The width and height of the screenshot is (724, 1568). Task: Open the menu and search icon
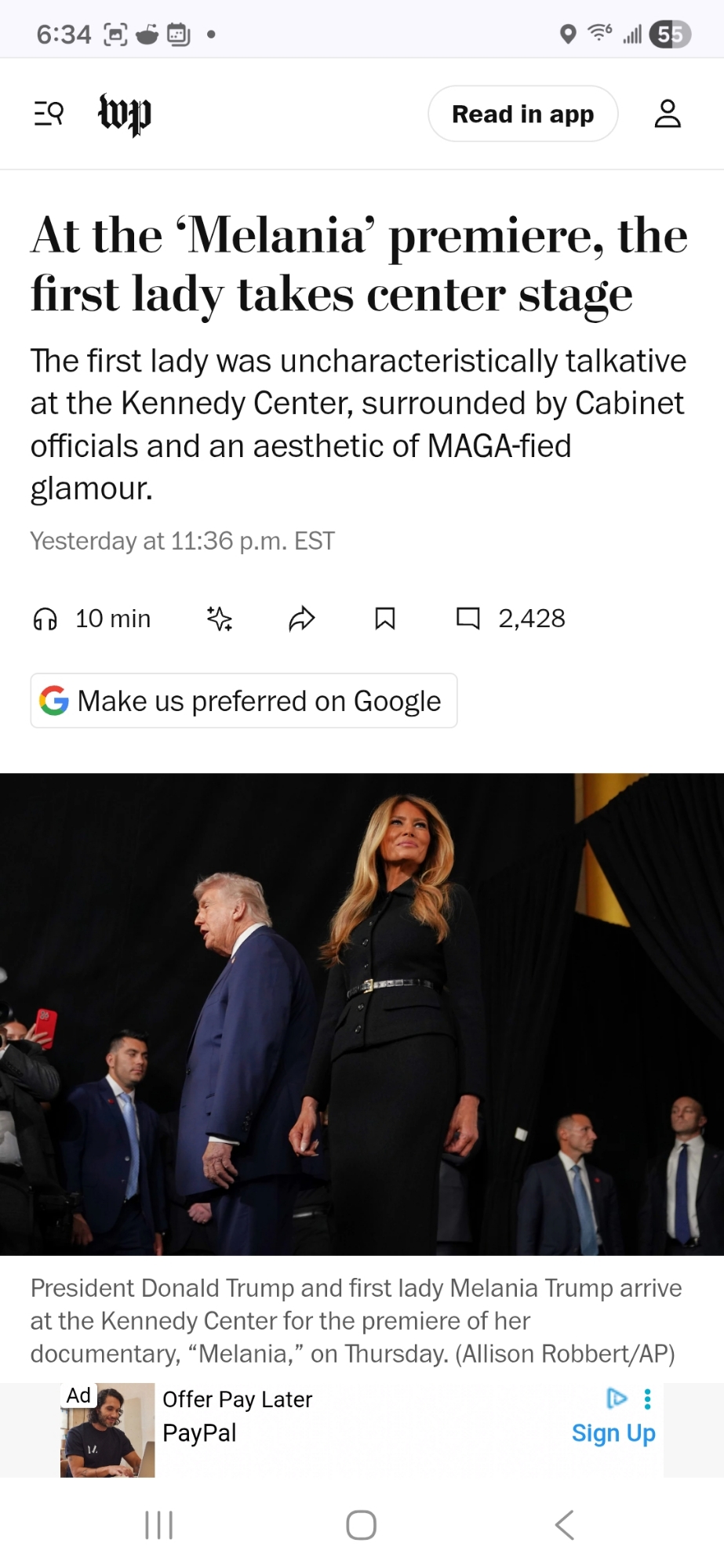[x=49, y=114]
